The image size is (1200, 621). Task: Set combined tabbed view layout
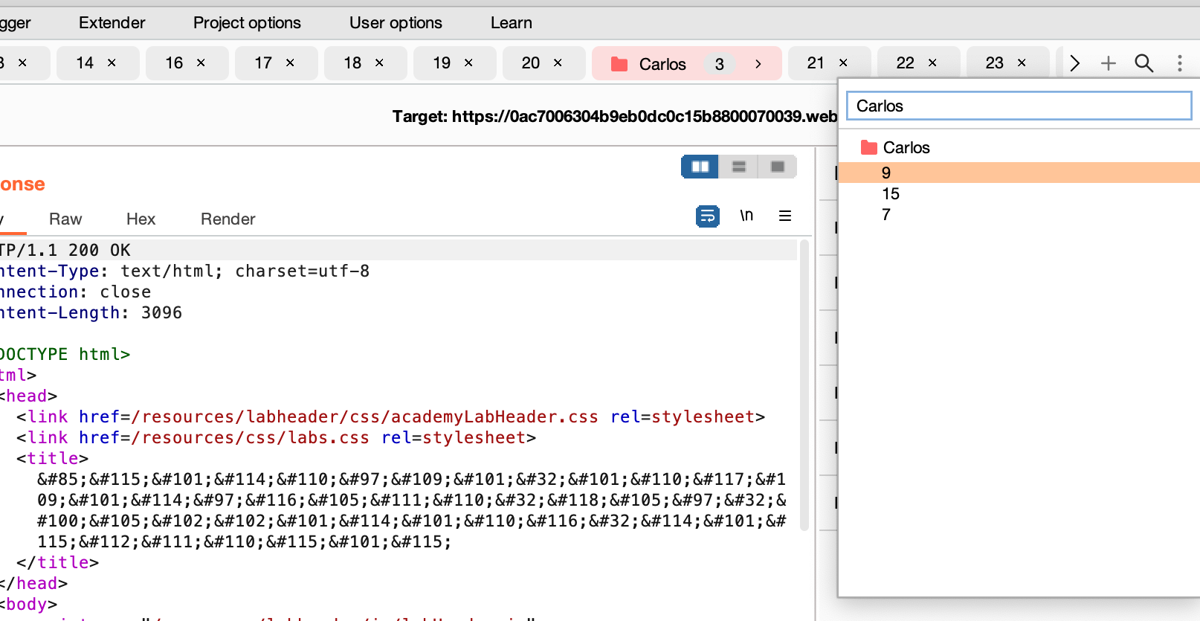click(x=777, y=166)
